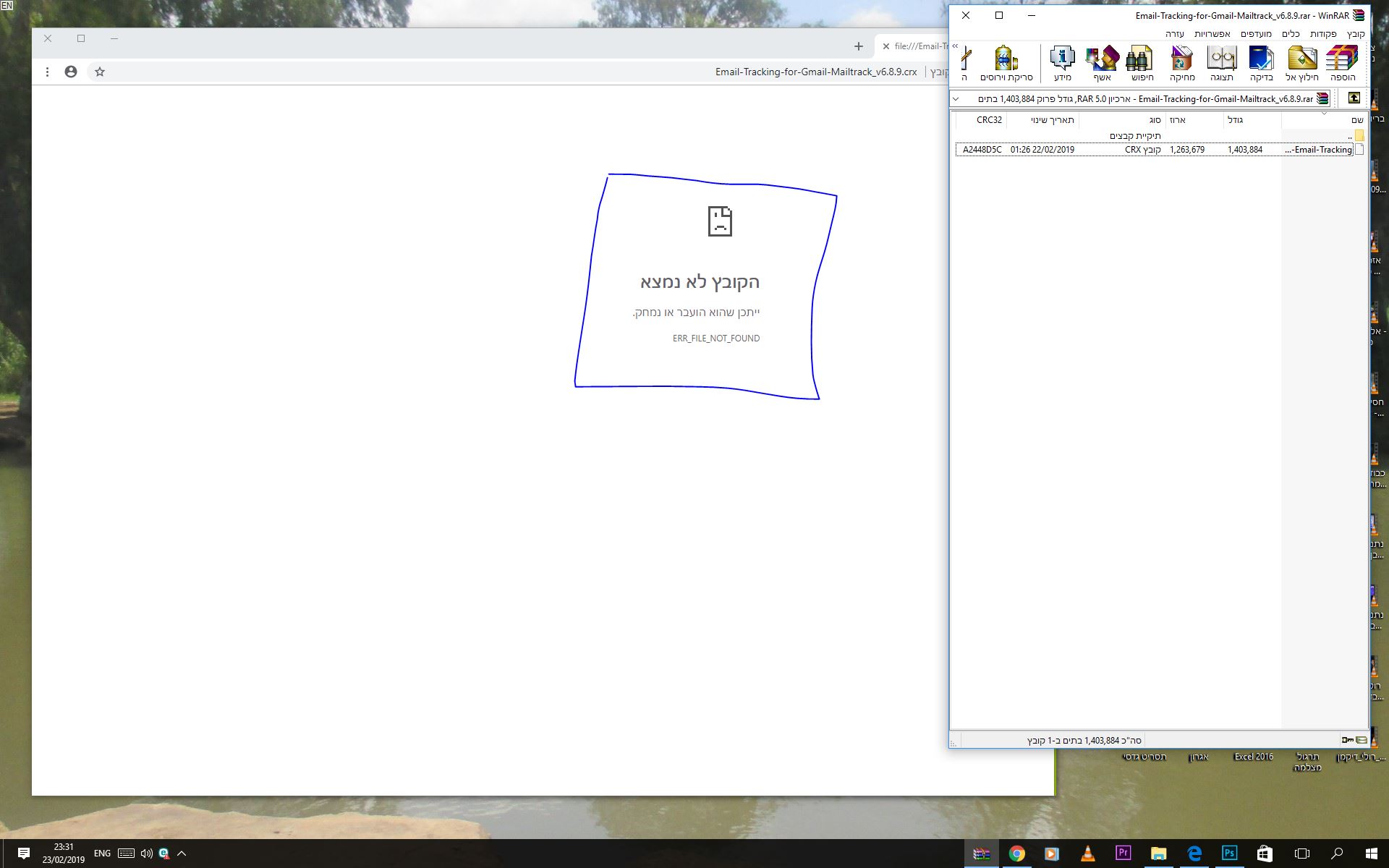Screen dimensions: 1389x868
Task: Select the אגרון desktop shortcut
Action: (1199, 757)
